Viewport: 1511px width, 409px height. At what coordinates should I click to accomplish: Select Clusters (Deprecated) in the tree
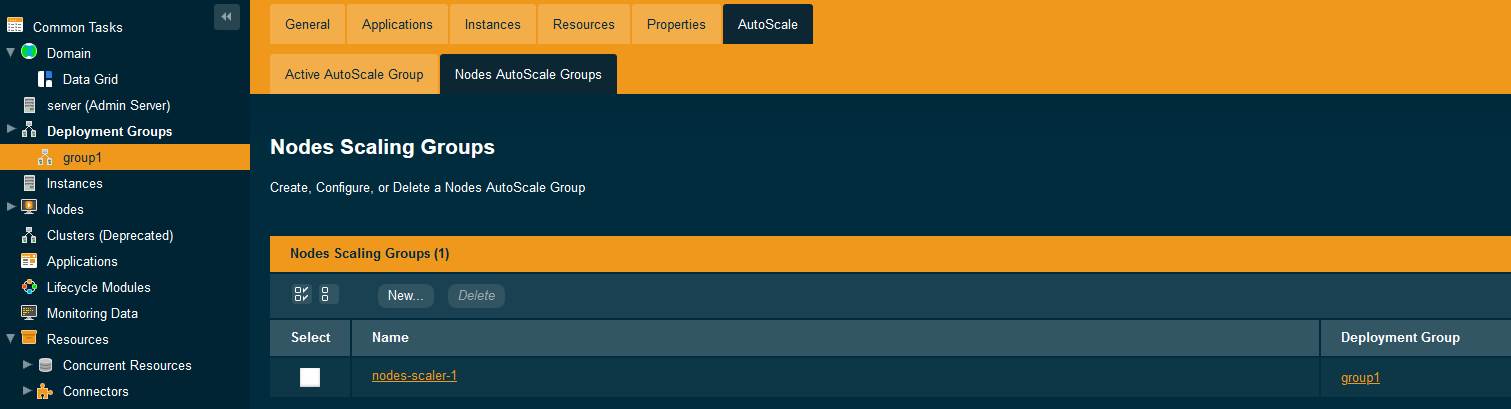click(110, 235)
